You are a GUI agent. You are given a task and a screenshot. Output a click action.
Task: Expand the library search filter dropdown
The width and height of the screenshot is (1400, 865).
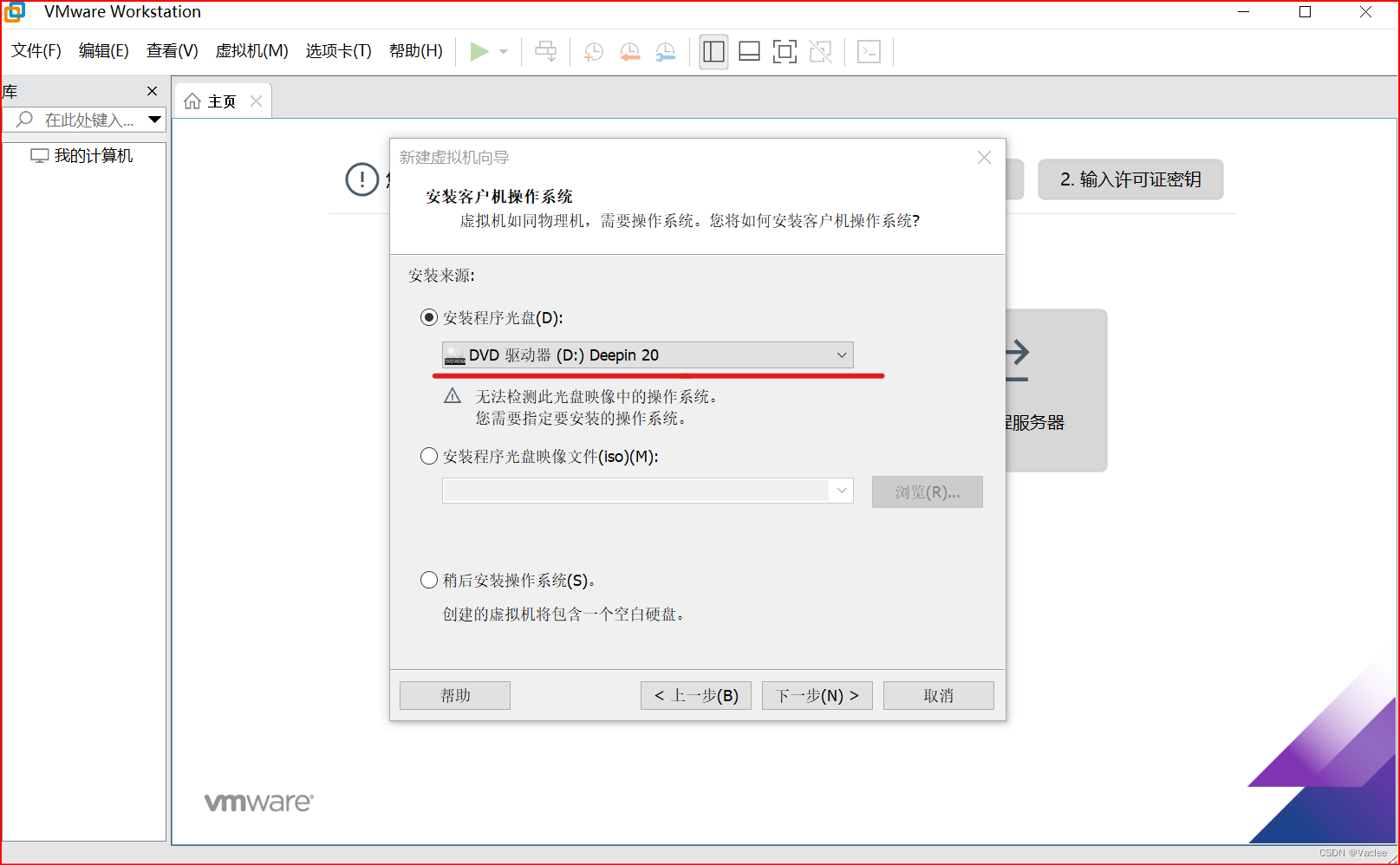click(x=154, y=120)
